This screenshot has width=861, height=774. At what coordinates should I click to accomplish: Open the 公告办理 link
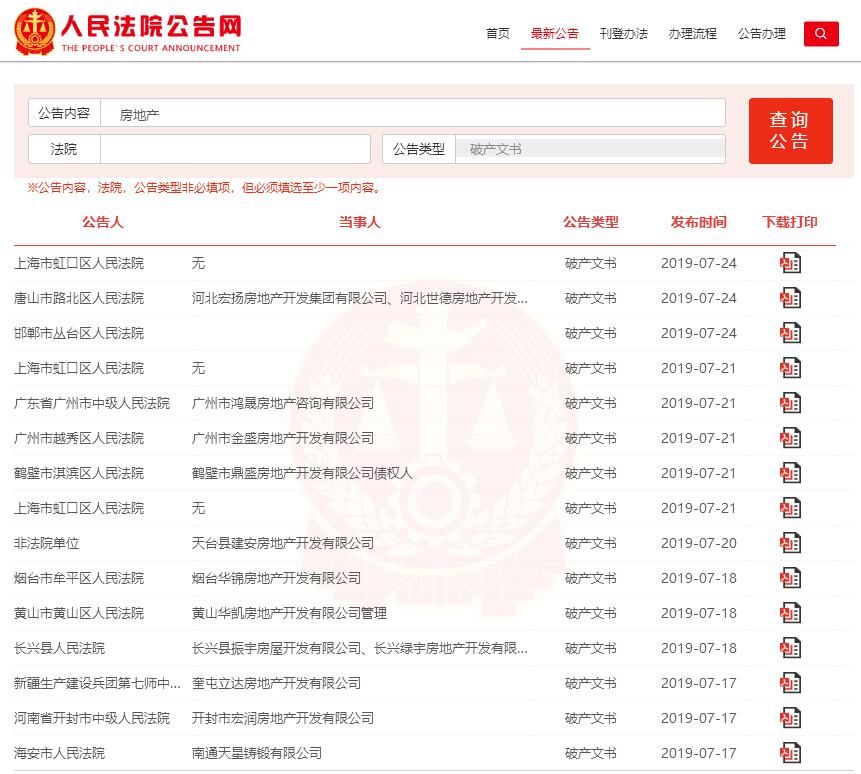761,33
